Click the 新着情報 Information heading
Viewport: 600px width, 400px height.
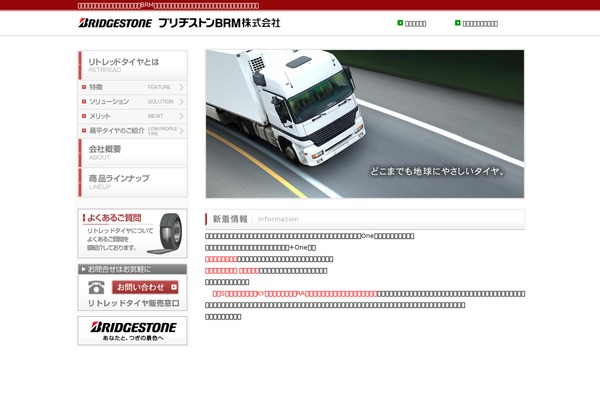click(365, 219)
